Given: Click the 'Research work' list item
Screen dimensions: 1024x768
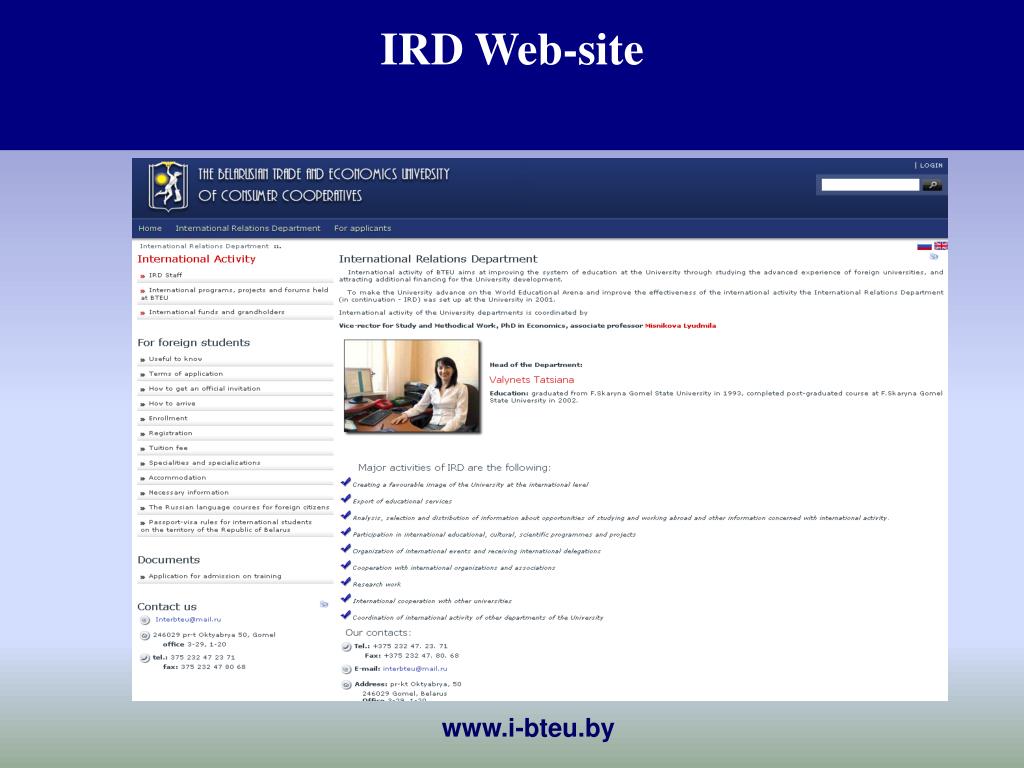Looking at the screenshot, I should pos(377,584).
